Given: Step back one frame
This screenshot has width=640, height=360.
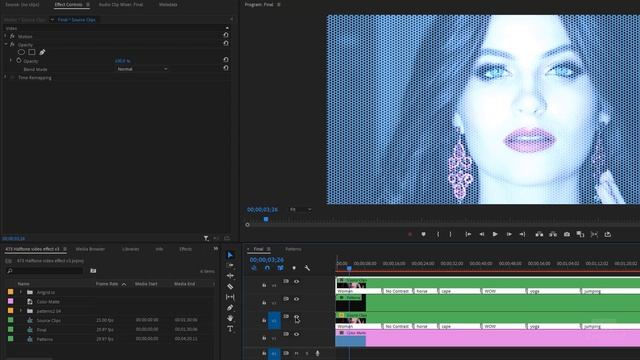Looking at the screenshot, I should coord(482,234).
